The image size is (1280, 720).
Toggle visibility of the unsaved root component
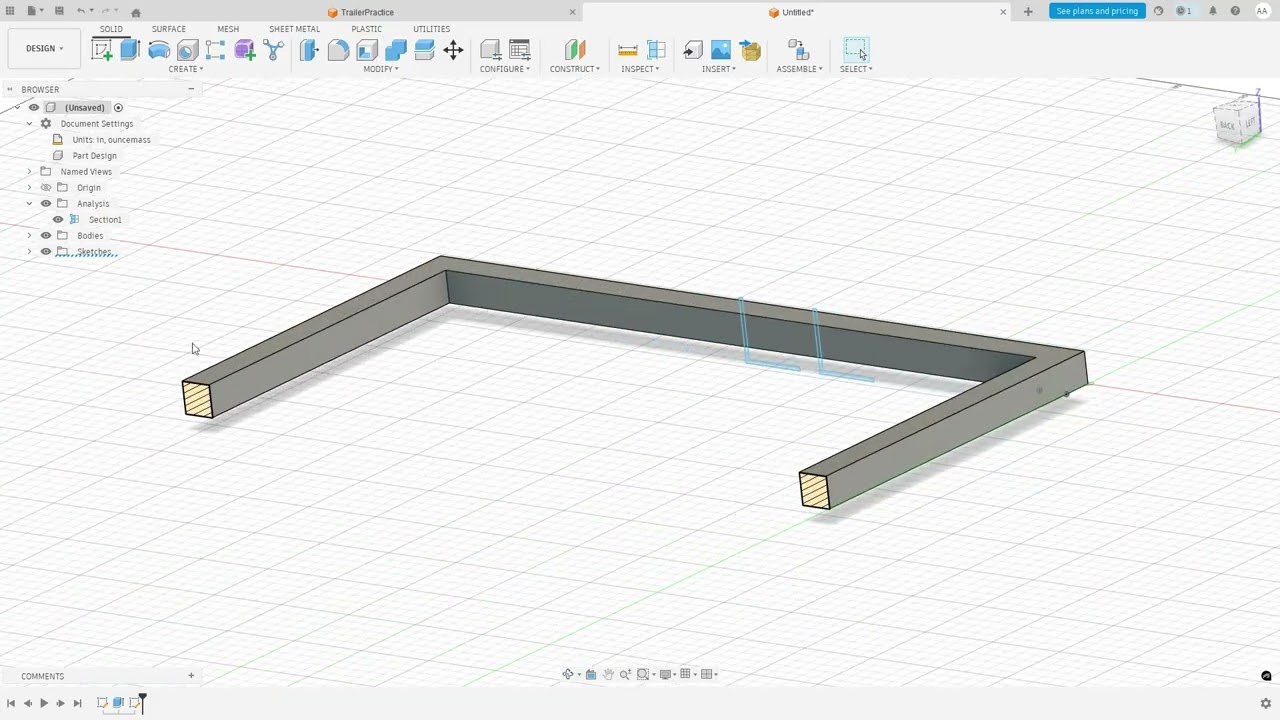34,107
